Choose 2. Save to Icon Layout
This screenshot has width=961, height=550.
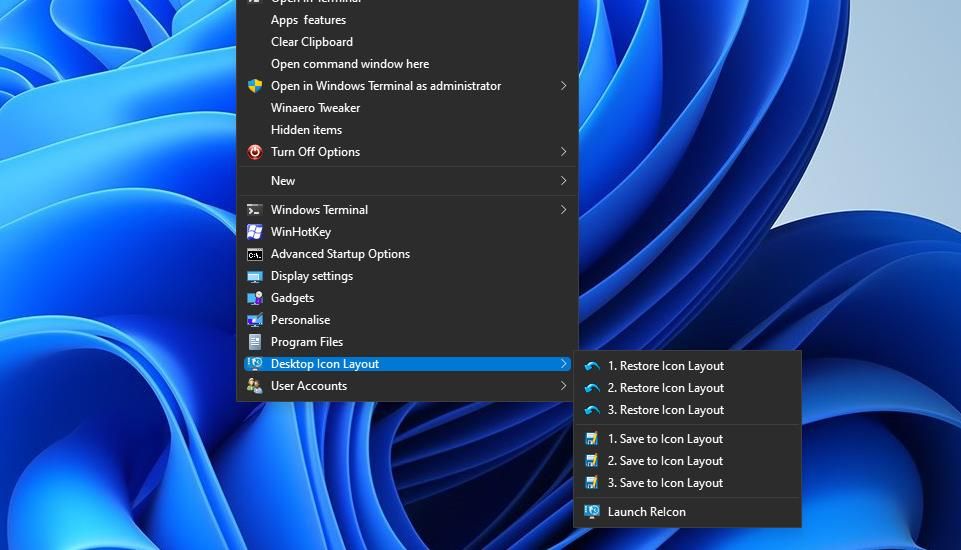pos(665,461)
